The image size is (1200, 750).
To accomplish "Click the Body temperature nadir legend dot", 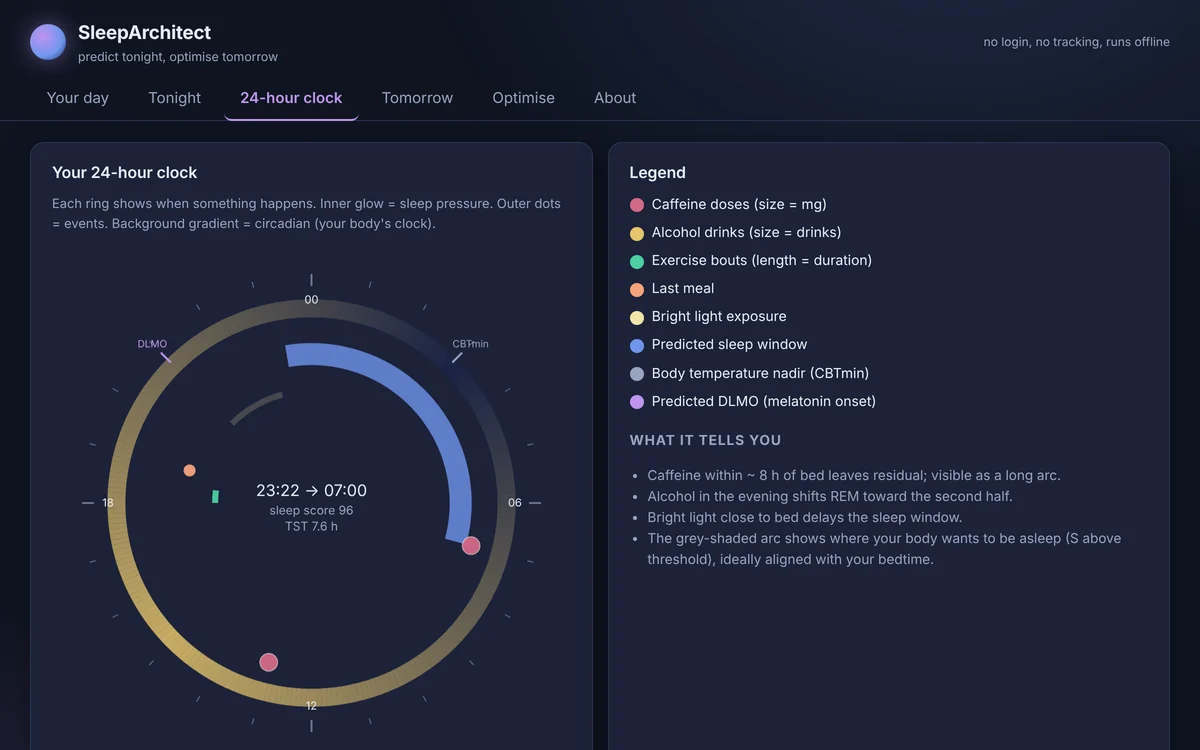I will click(637, 373).
